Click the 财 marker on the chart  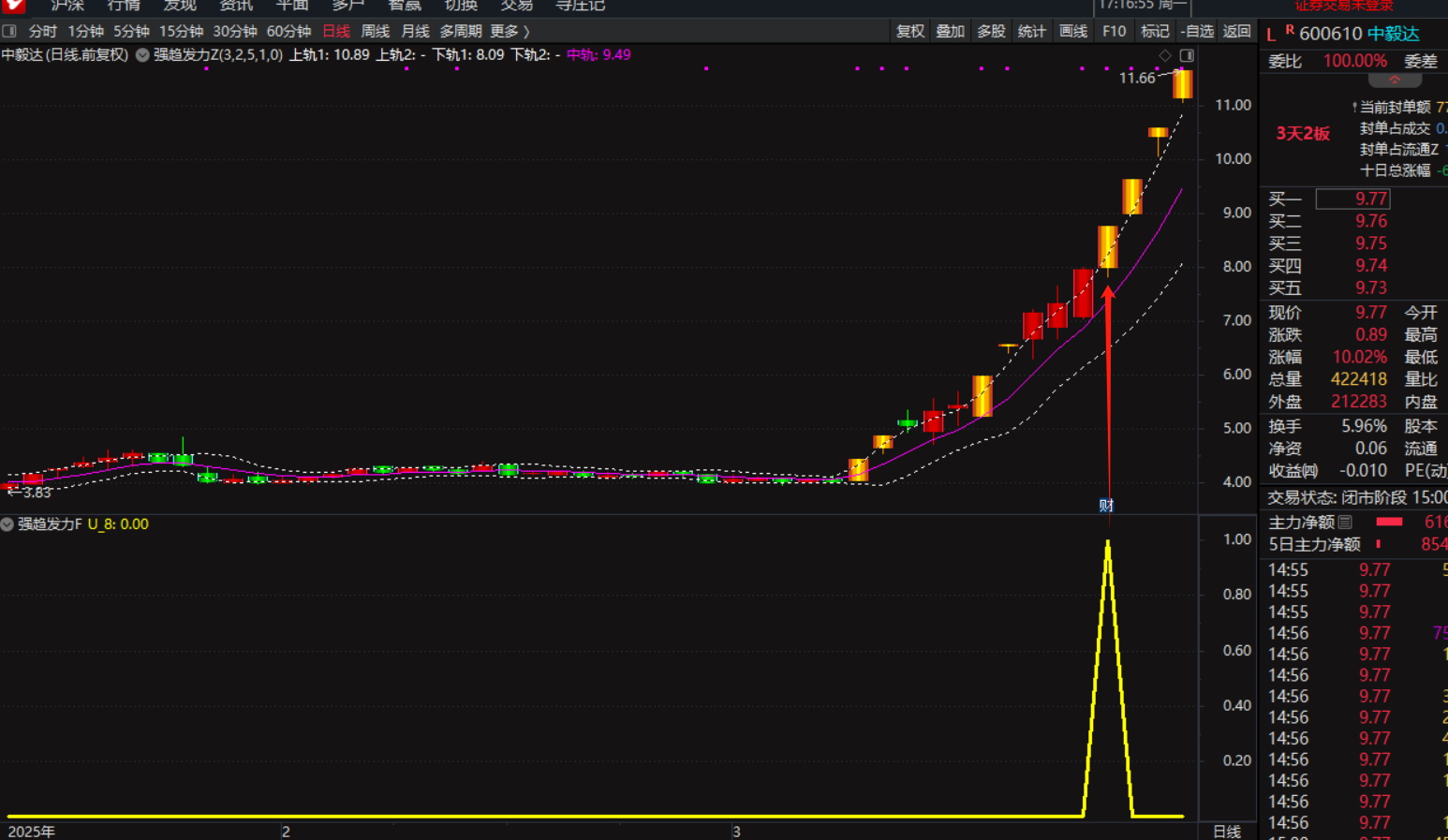1106,506
